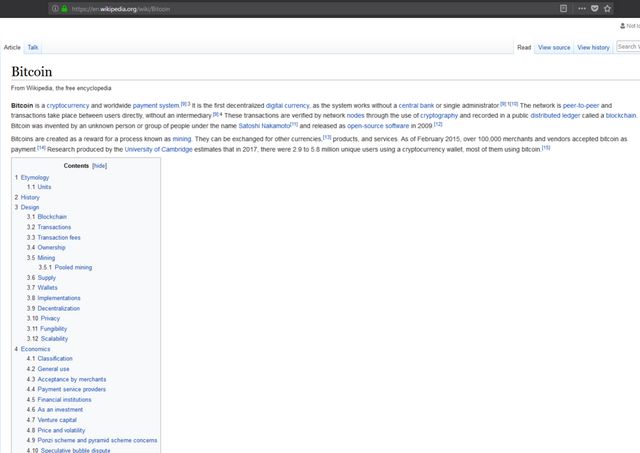Save page to Pocket icon

(595, 9)
